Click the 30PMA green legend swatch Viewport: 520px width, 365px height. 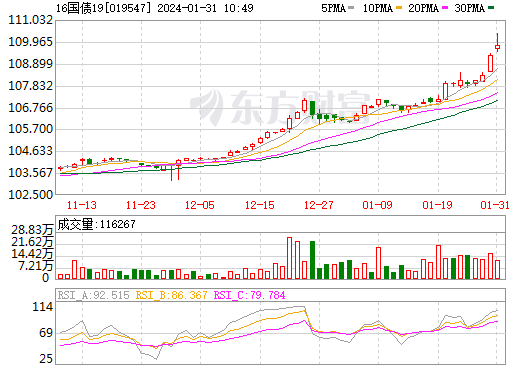[x=491, y=8]
